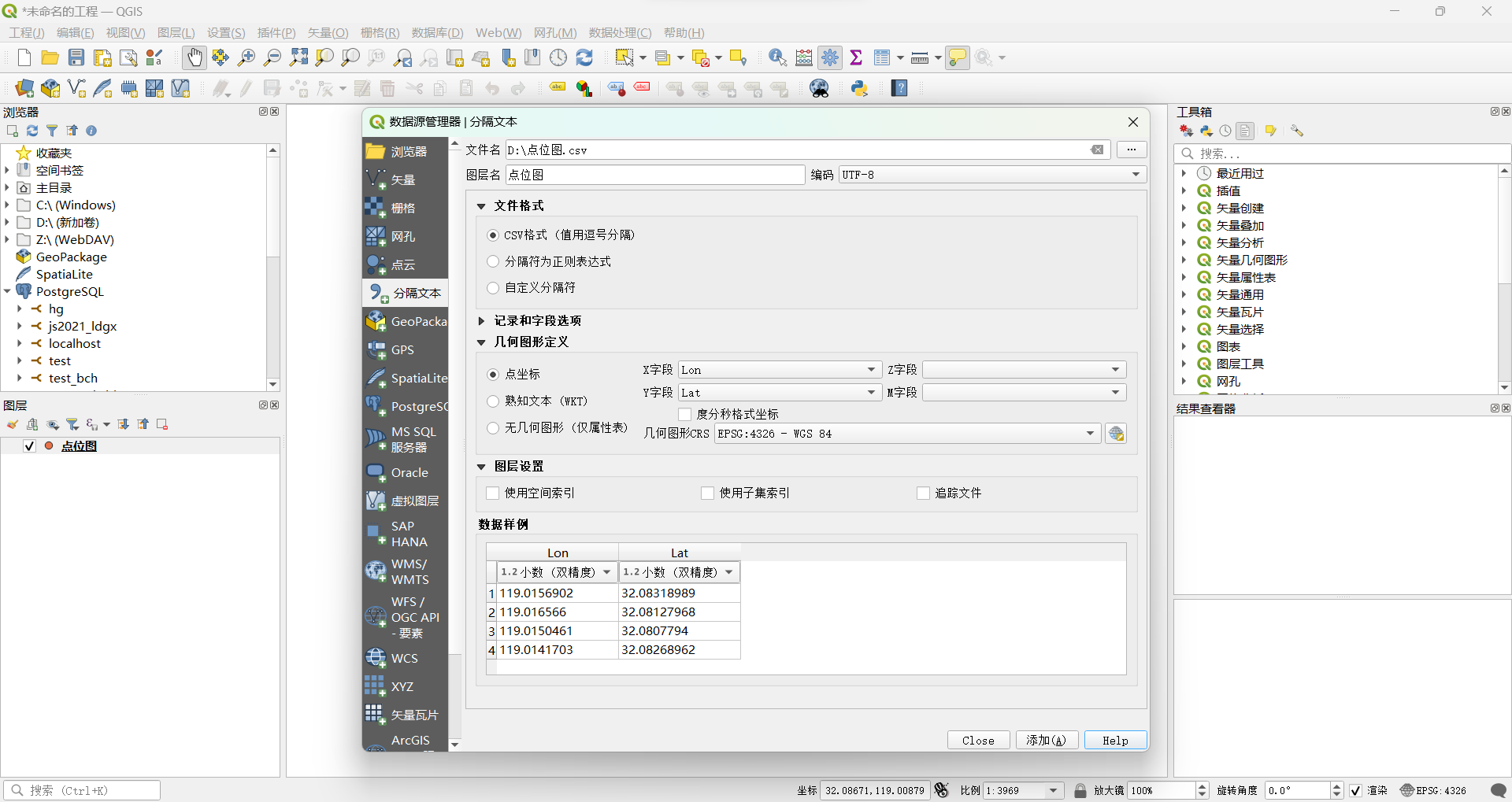Click inside the layer name field
The height and width of the screenshot is (802, 1512).
pos(655,175)
